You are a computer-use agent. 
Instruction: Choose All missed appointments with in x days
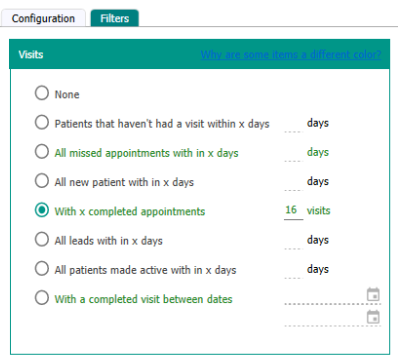pyautogui.click(x=42, y=152)
